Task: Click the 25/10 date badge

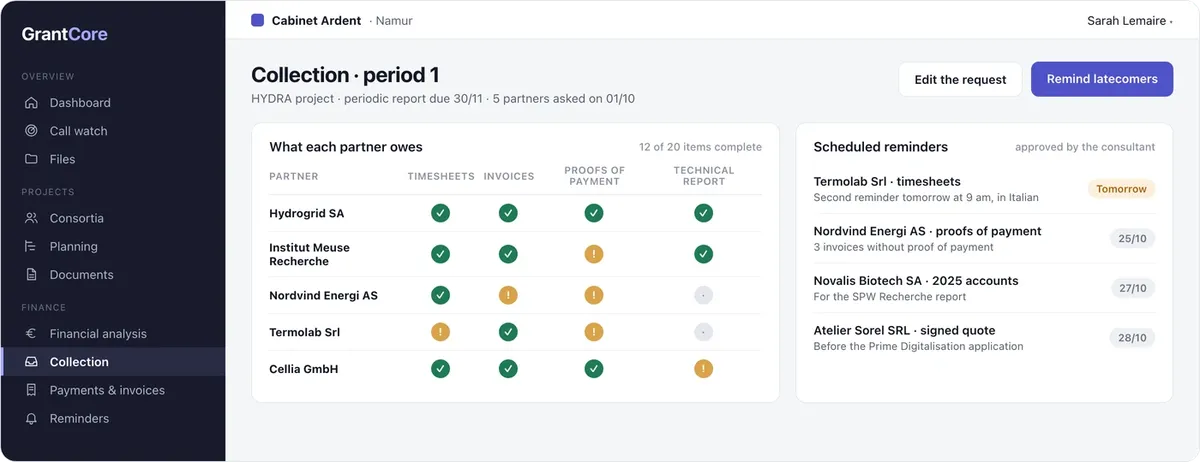Action: click(x=1133, y=238)
